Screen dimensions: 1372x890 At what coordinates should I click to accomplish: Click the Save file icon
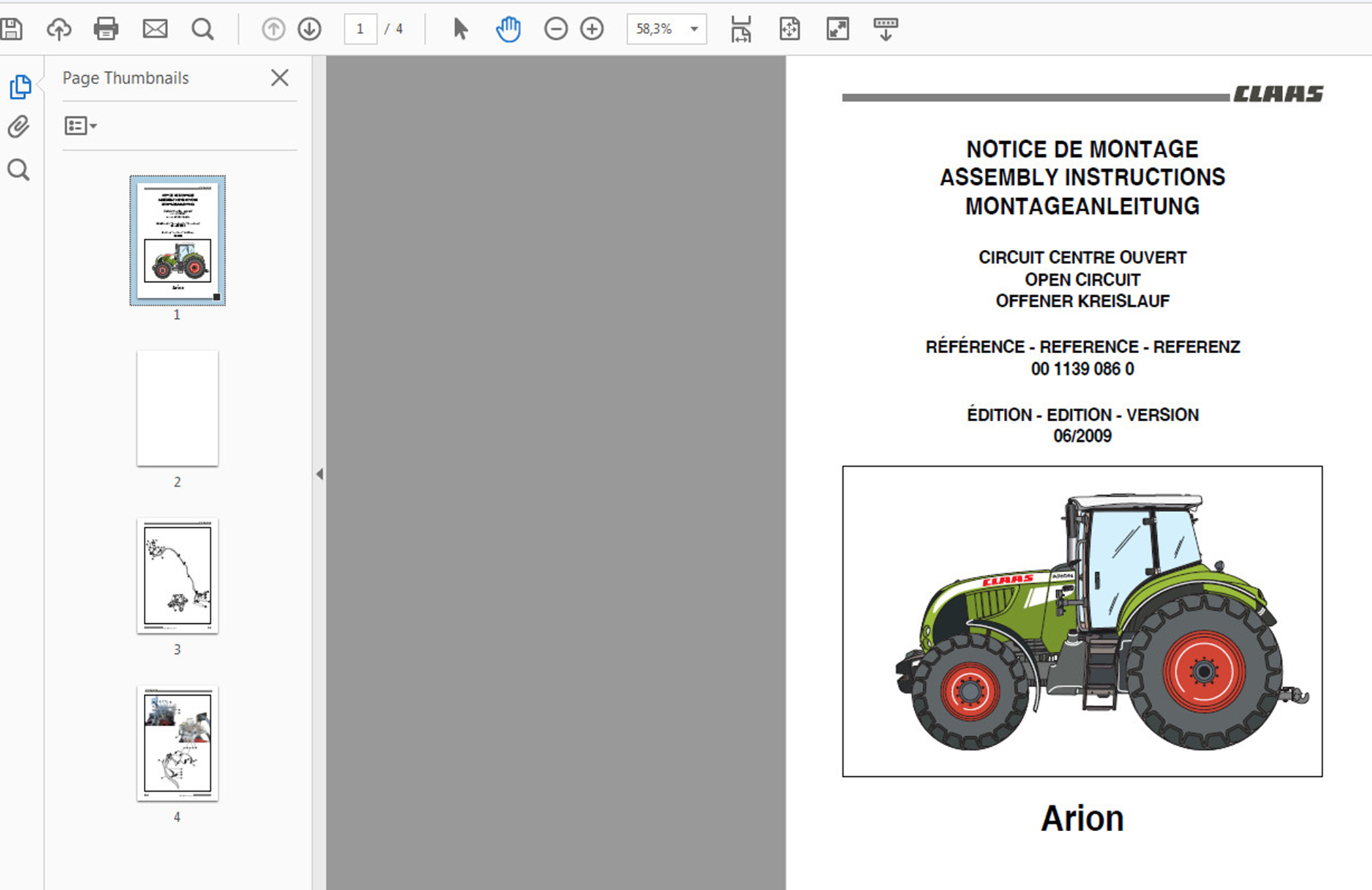pyautogui.click(x=11, y=29)
